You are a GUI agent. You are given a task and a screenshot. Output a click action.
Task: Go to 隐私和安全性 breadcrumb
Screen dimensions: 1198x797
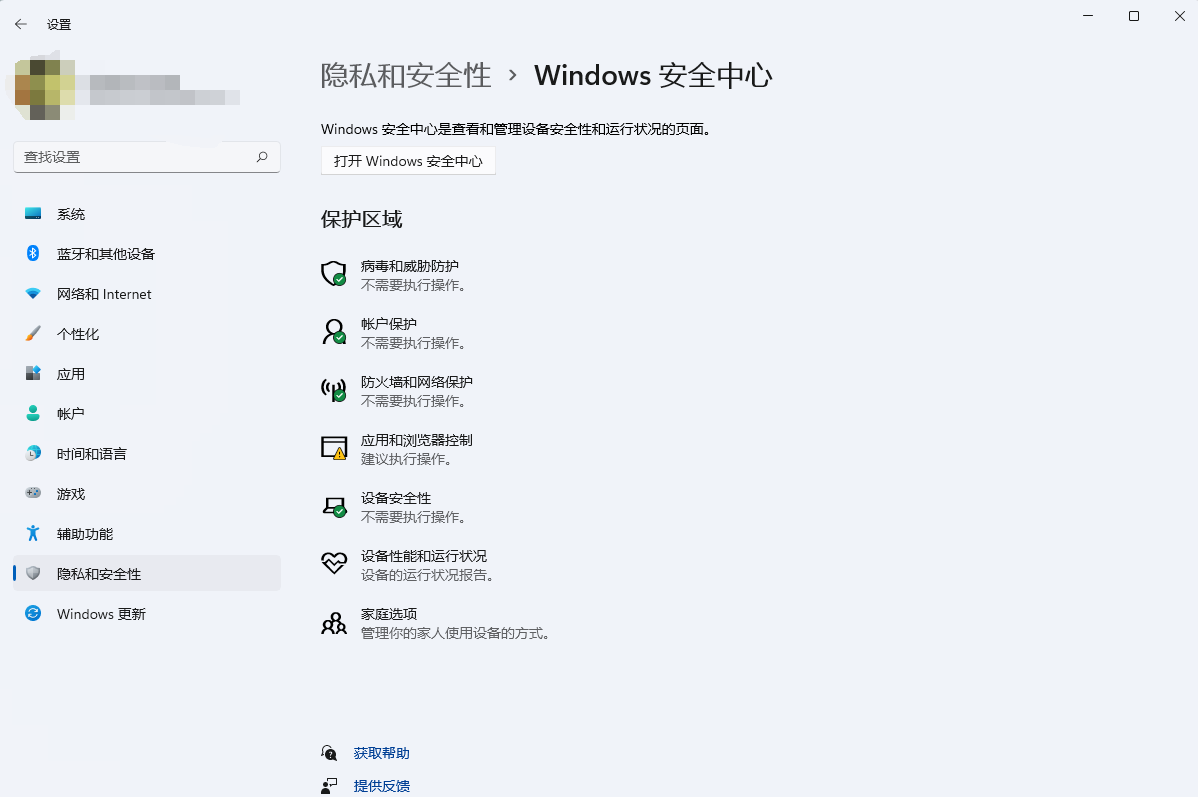click(406, 76)
